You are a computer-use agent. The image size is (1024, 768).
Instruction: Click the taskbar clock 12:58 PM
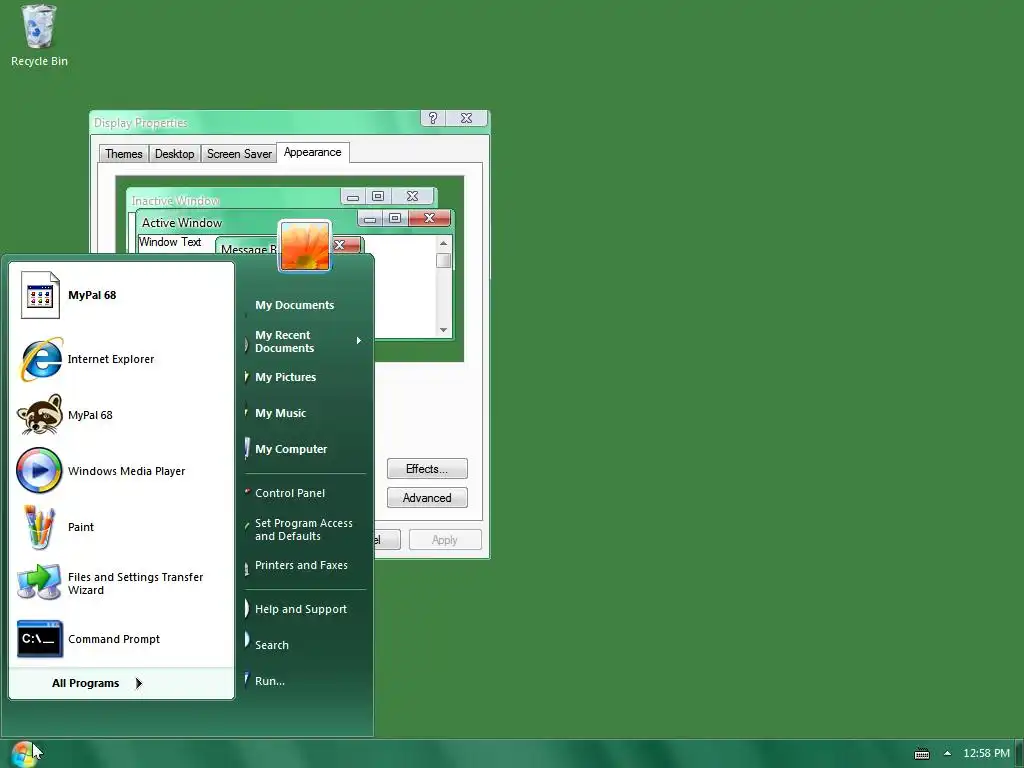click(x=986, y=754)
